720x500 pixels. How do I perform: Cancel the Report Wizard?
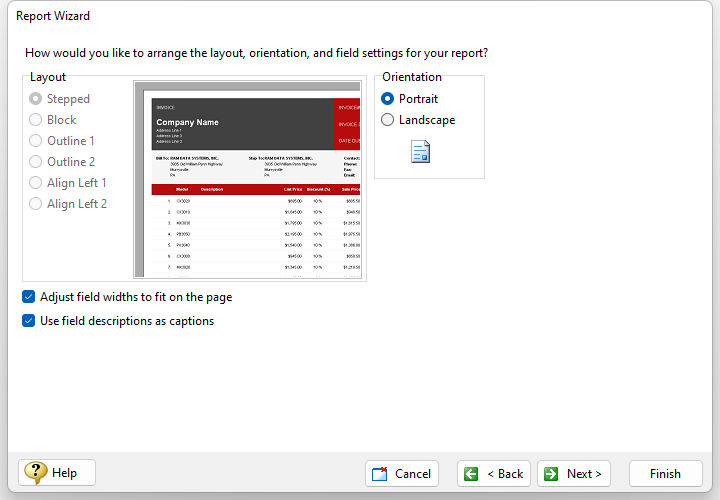[x=402, y=473]
